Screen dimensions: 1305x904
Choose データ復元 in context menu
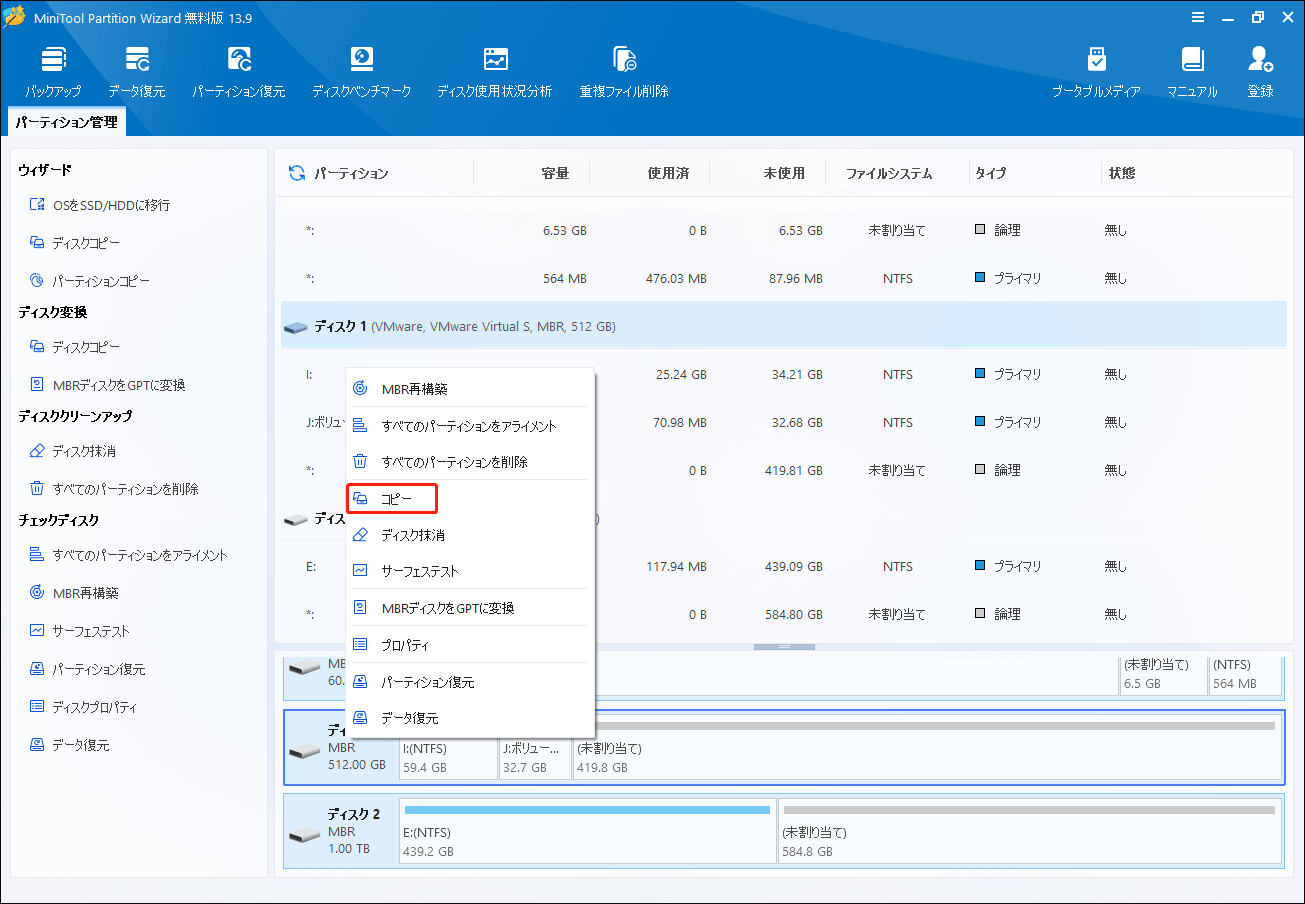click(x=470, y=718)
